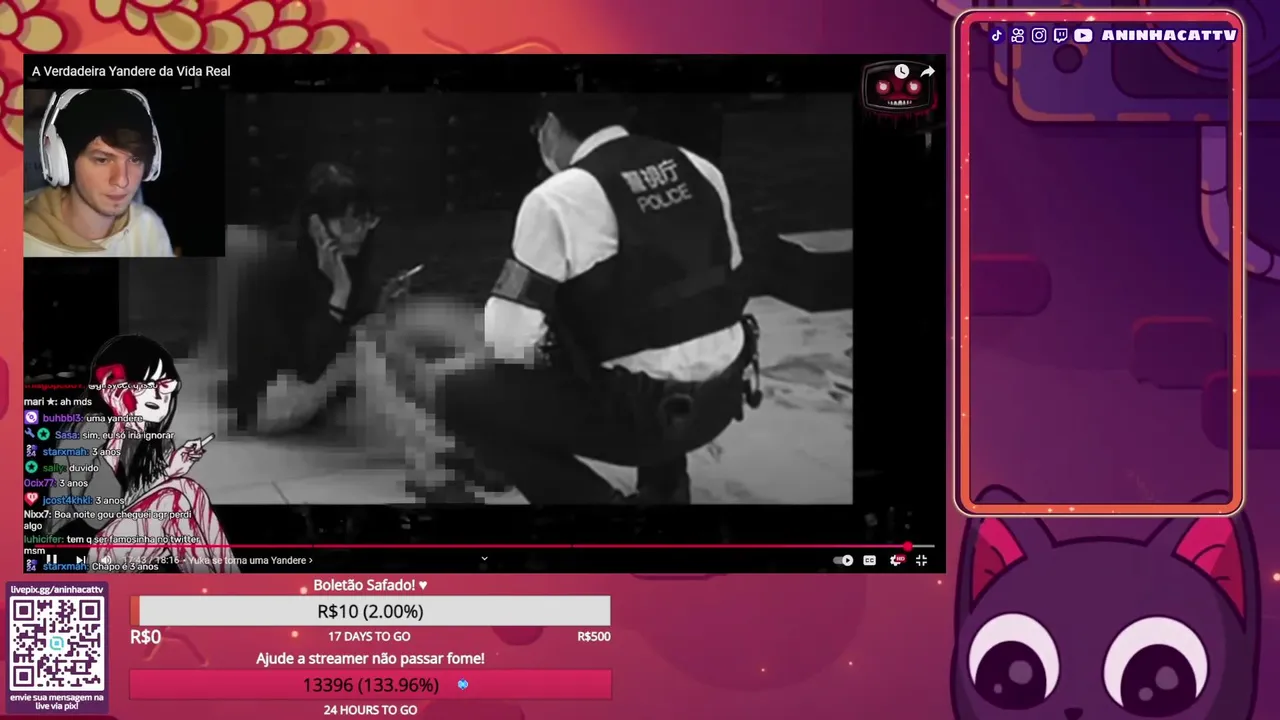
Task: Seek using the red progress bar
Action: (479, 546)
